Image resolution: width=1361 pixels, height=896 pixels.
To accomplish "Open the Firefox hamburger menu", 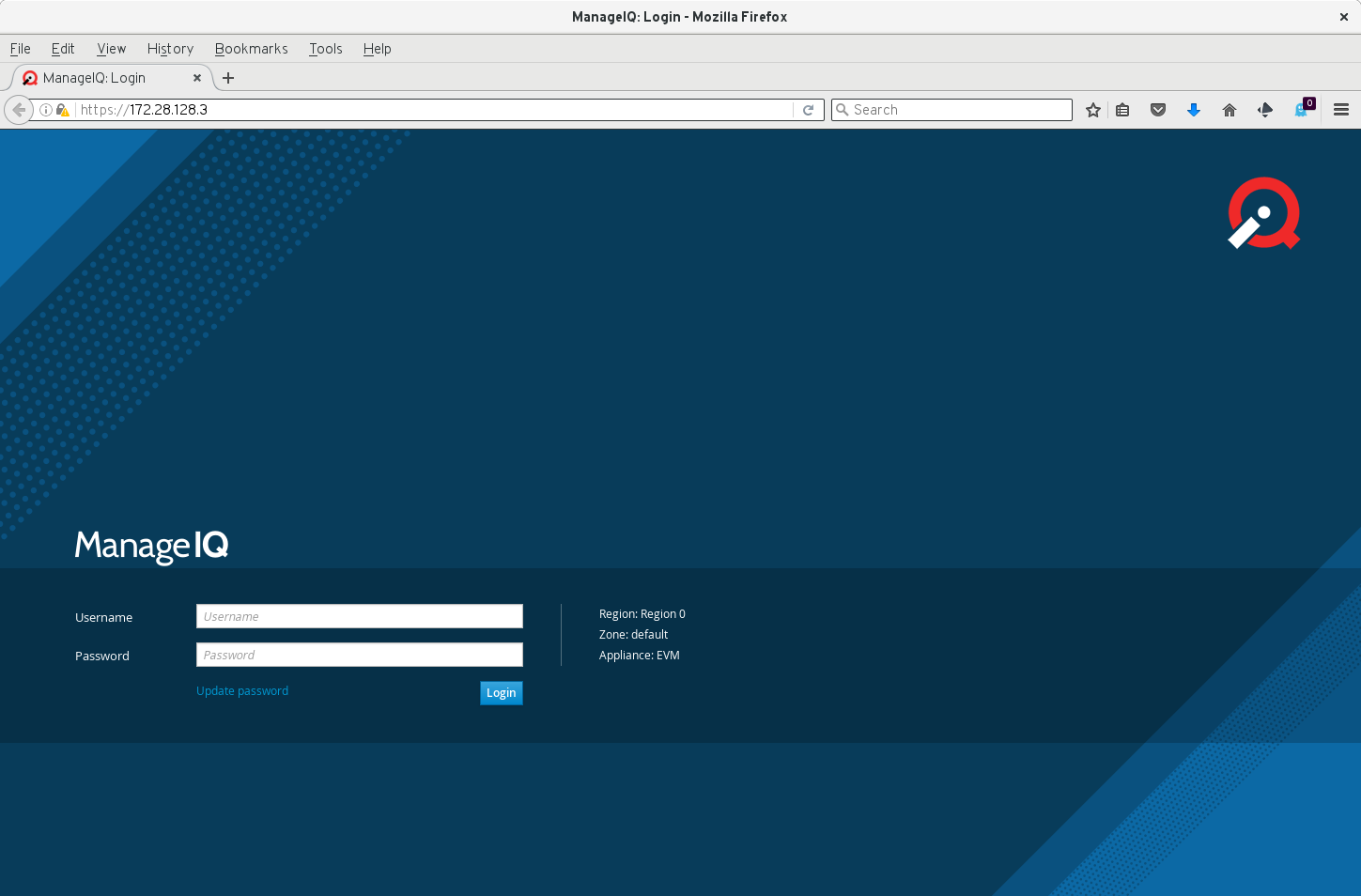I will 1341,110.
